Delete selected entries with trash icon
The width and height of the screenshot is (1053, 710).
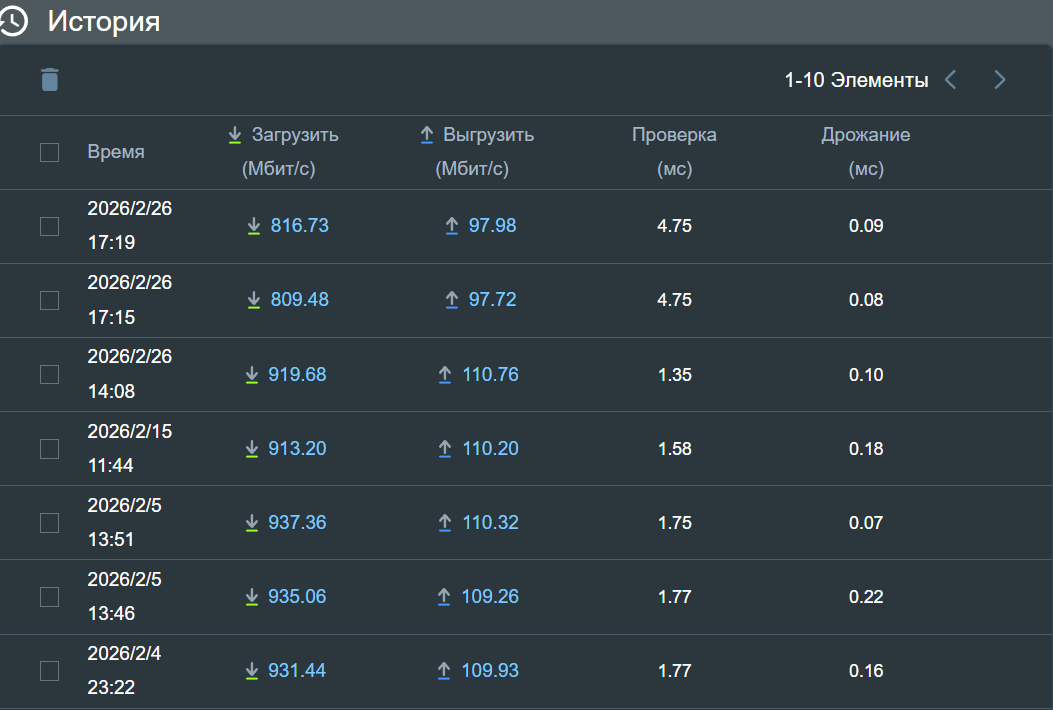pyautogui.click(x=50, y=79)
